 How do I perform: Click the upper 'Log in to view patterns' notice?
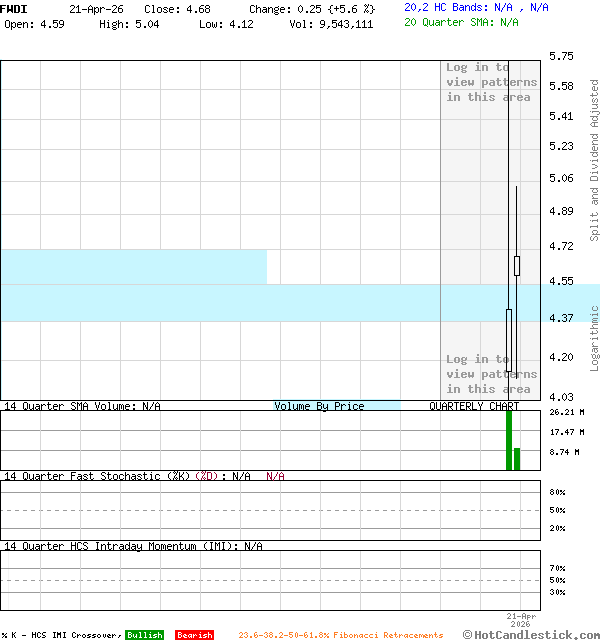tap(491, 82)
